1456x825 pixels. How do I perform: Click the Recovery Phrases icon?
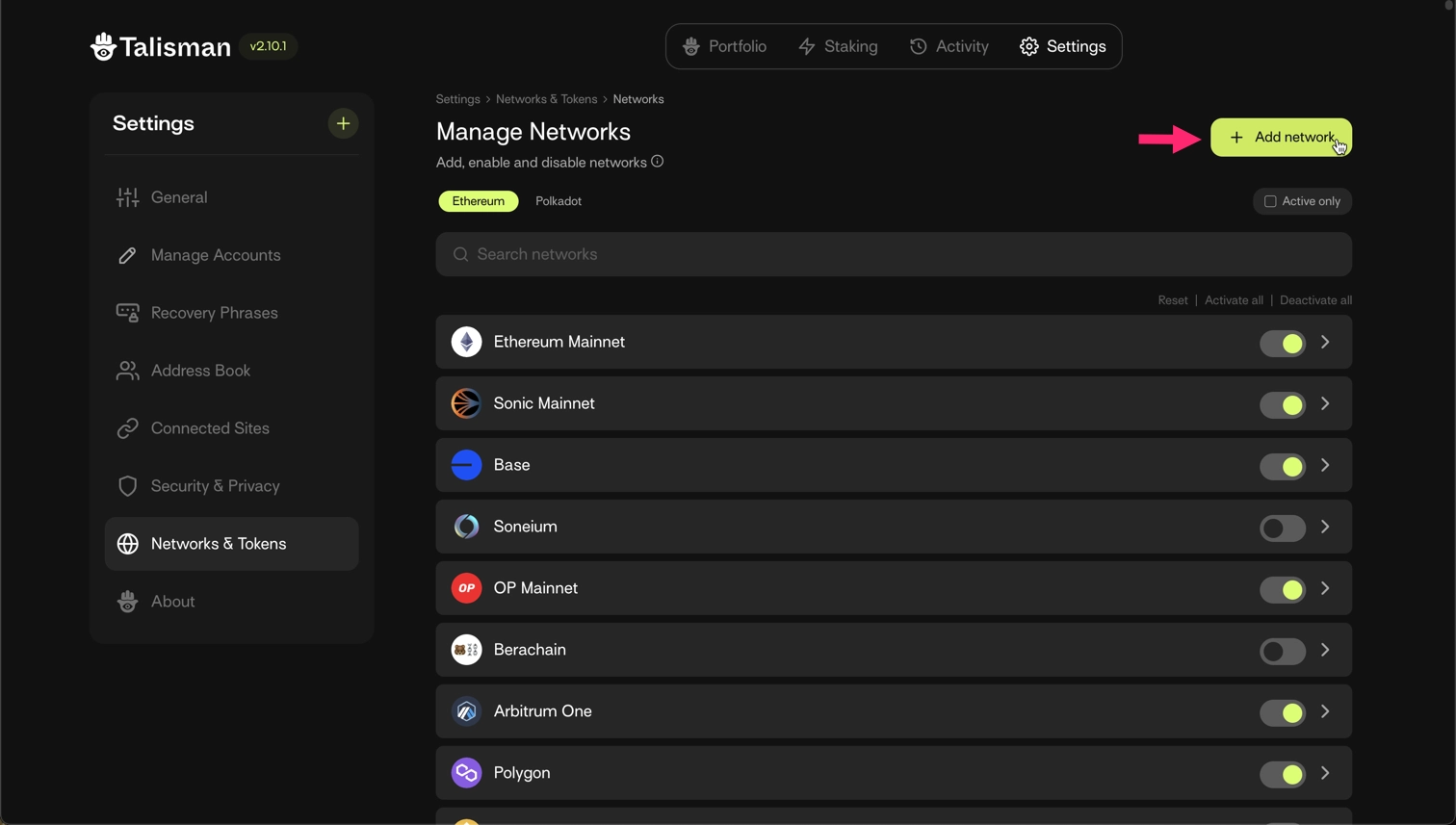click(127, 313)
